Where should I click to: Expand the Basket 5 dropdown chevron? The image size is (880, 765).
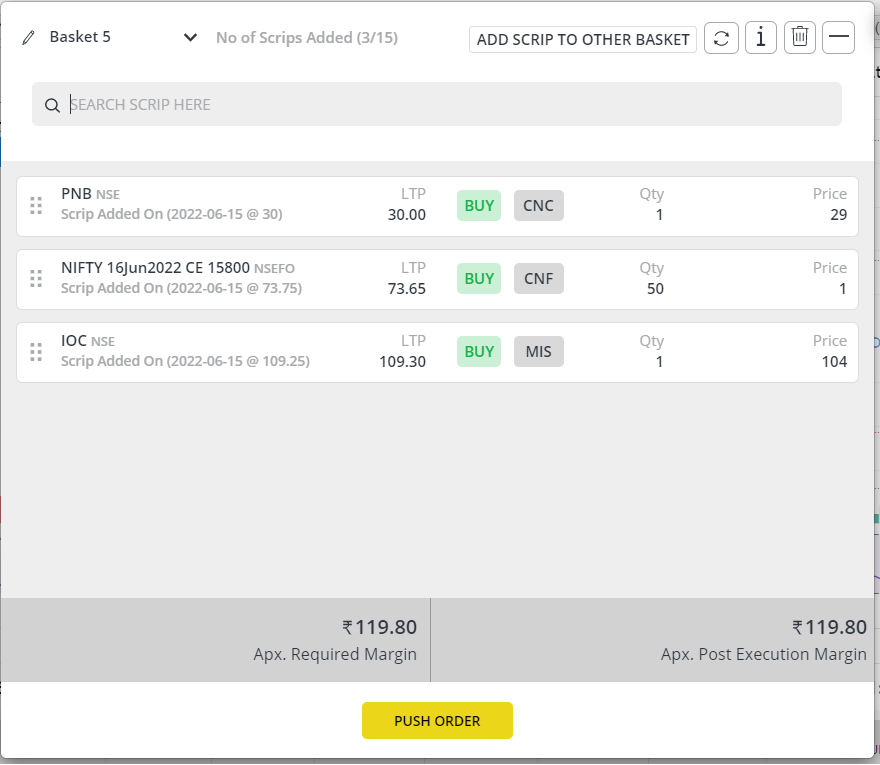pos(190,38)
